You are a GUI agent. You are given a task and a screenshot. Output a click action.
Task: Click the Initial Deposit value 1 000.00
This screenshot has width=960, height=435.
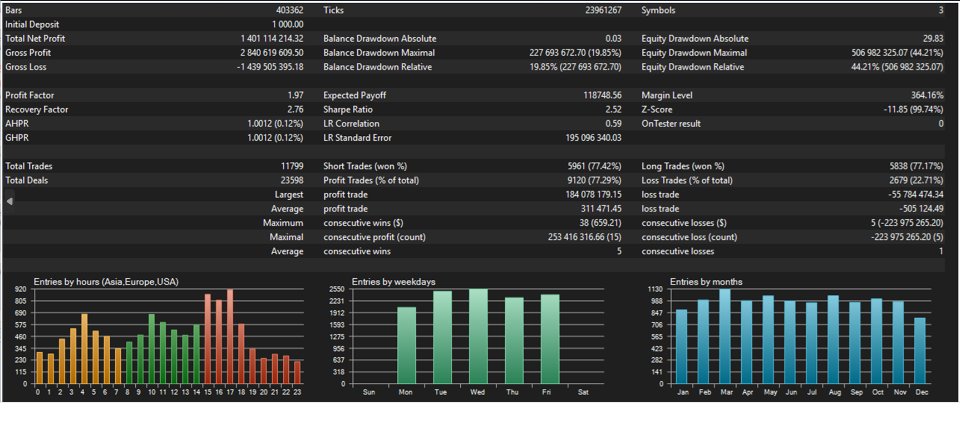click(286, 25)
